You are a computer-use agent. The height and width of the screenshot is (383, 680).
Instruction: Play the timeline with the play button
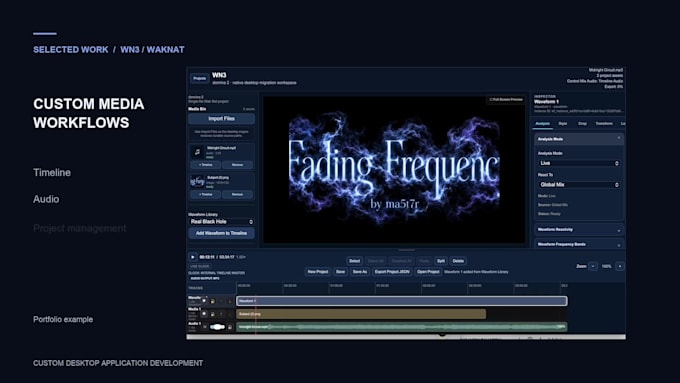coord(193,257)
